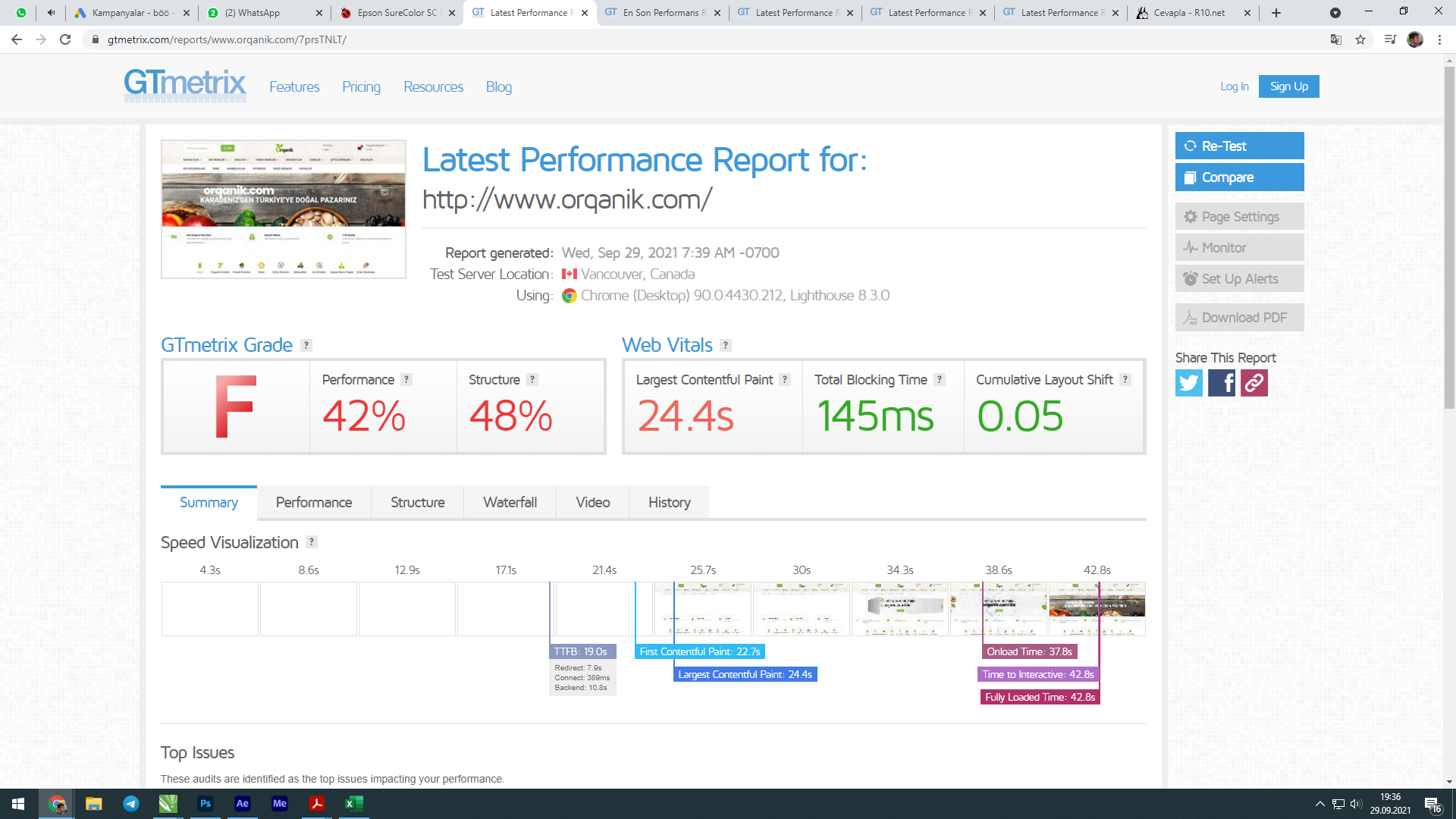Open Chrome tab search dropdown

[1335, 13]
